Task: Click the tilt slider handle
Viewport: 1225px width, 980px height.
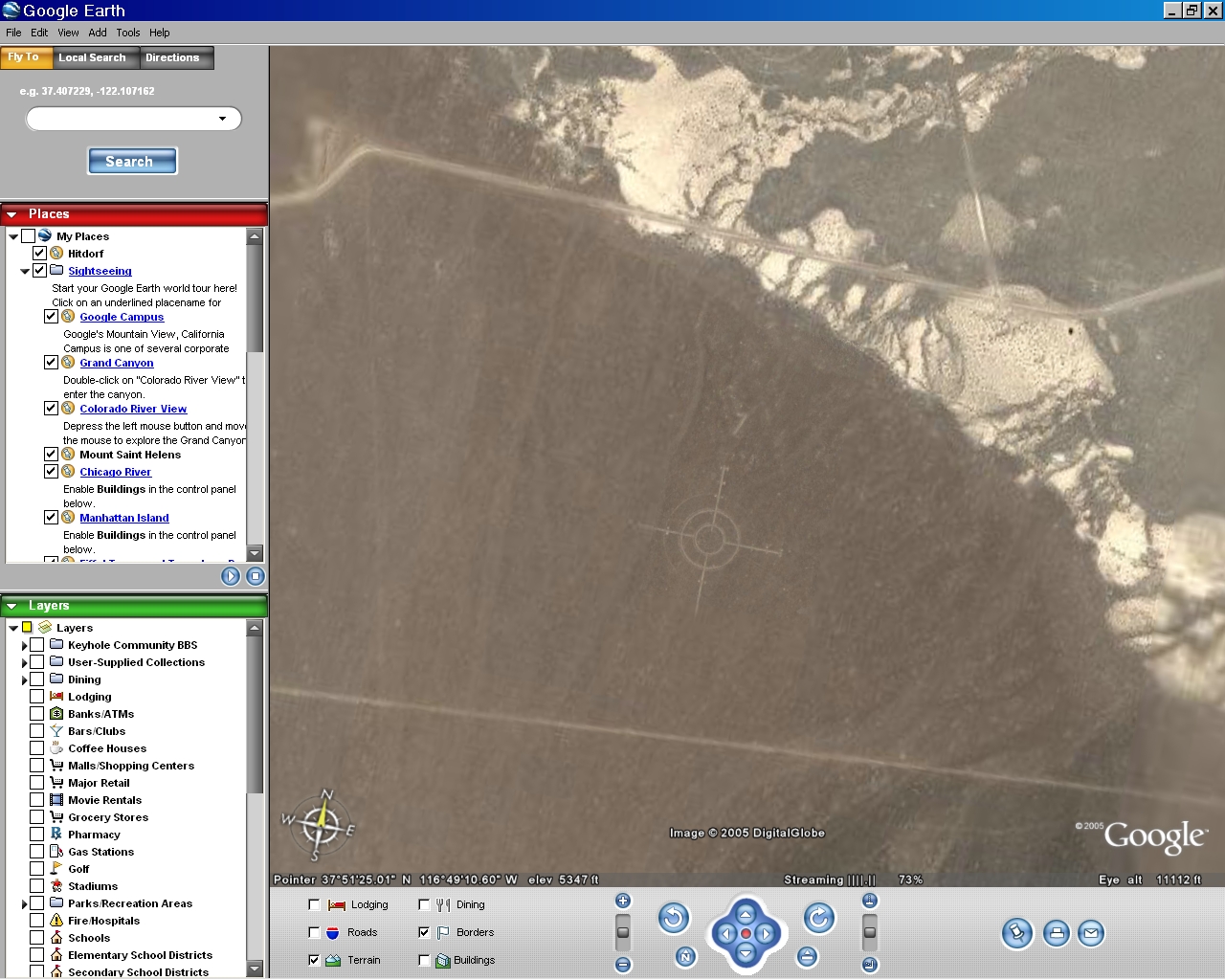Action: pos(869,932)
